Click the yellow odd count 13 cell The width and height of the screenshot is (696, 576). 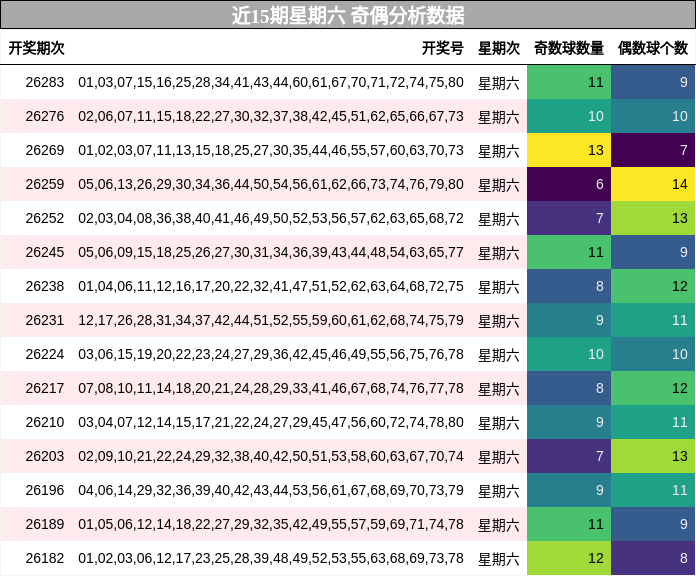pyautogui.click(x=569, y=150)
